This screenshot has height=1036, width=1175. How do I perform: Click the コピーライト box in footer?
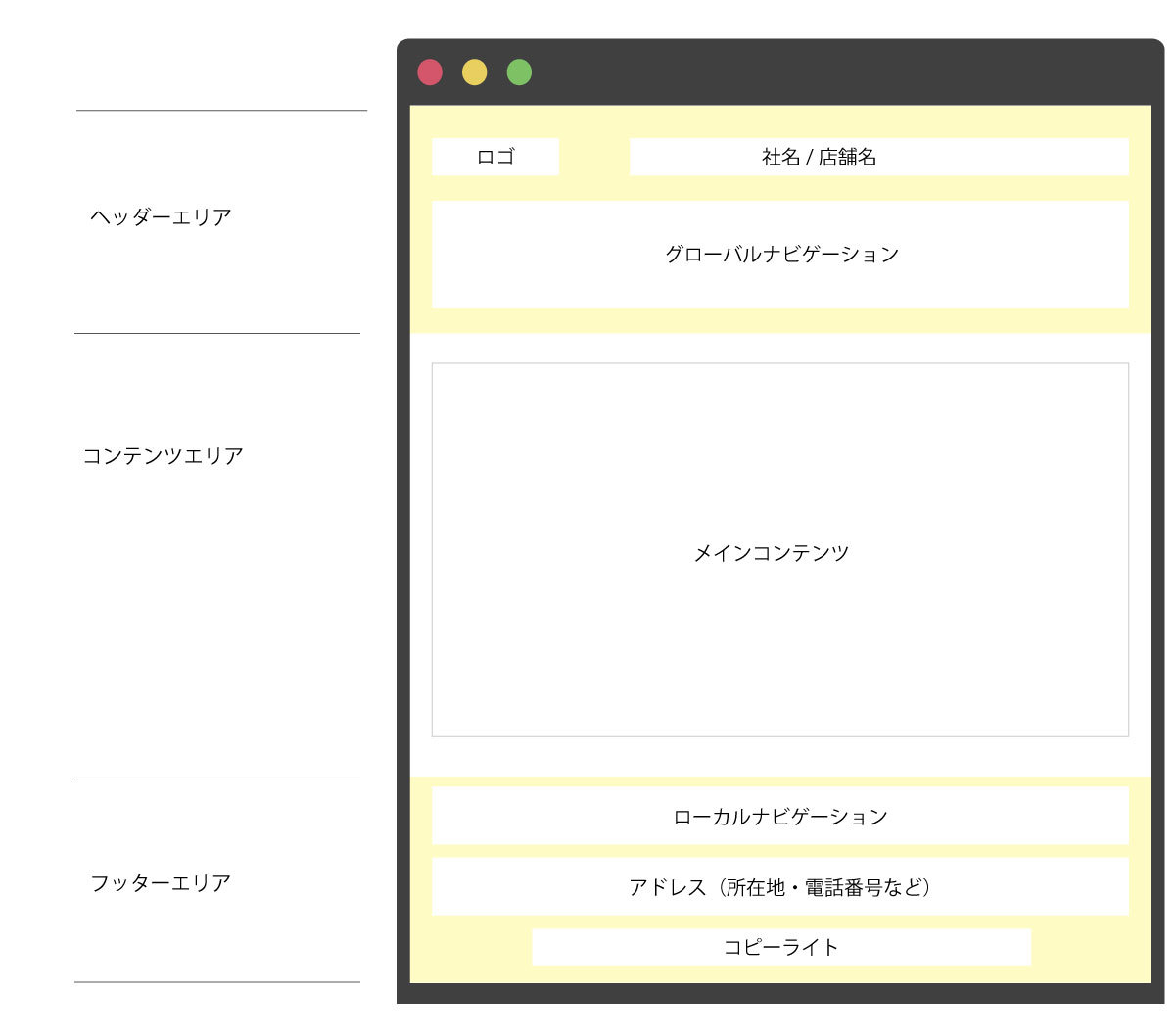tap(781, 947)
